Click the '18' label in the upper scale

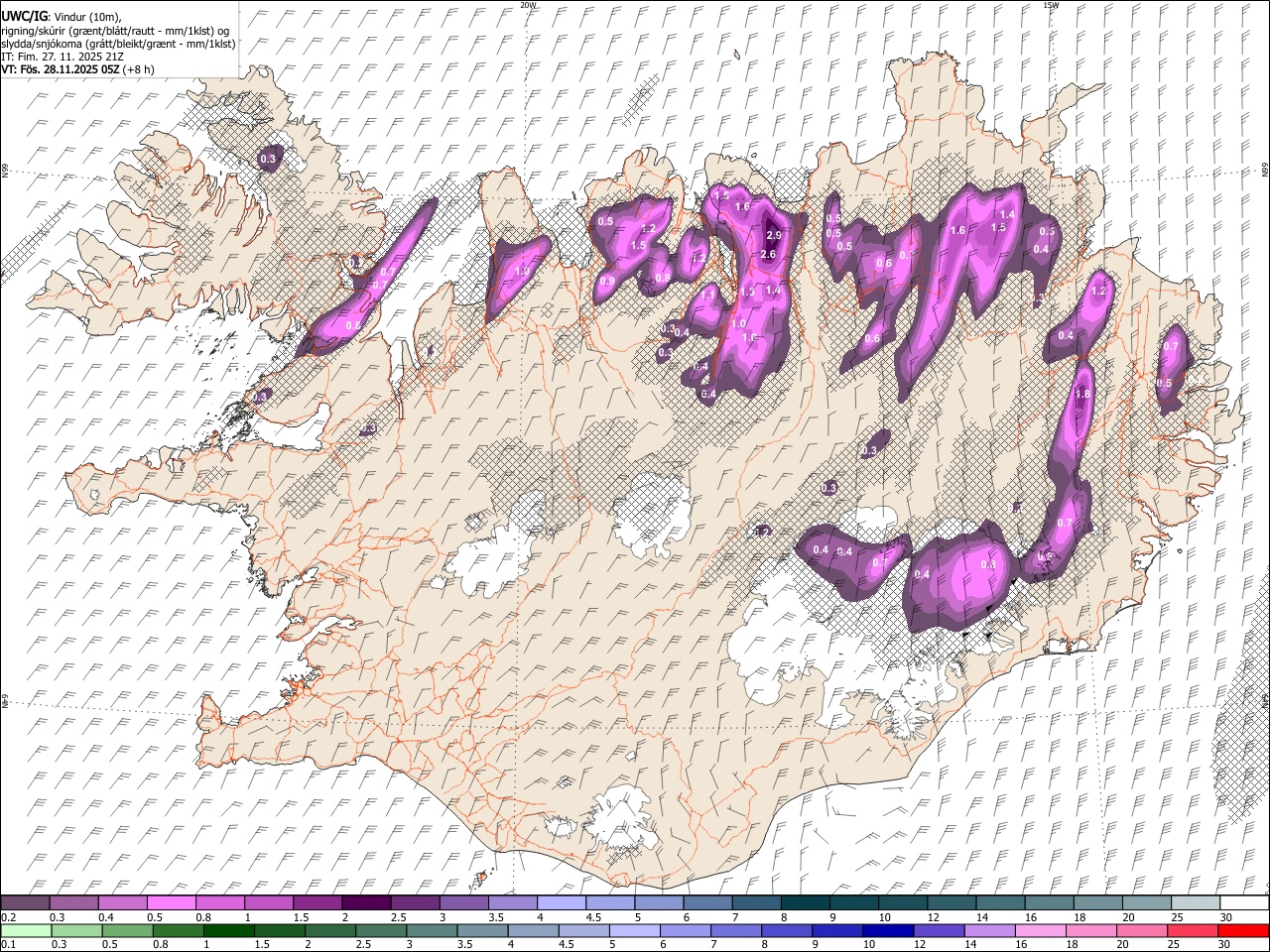click(1079, 917)
